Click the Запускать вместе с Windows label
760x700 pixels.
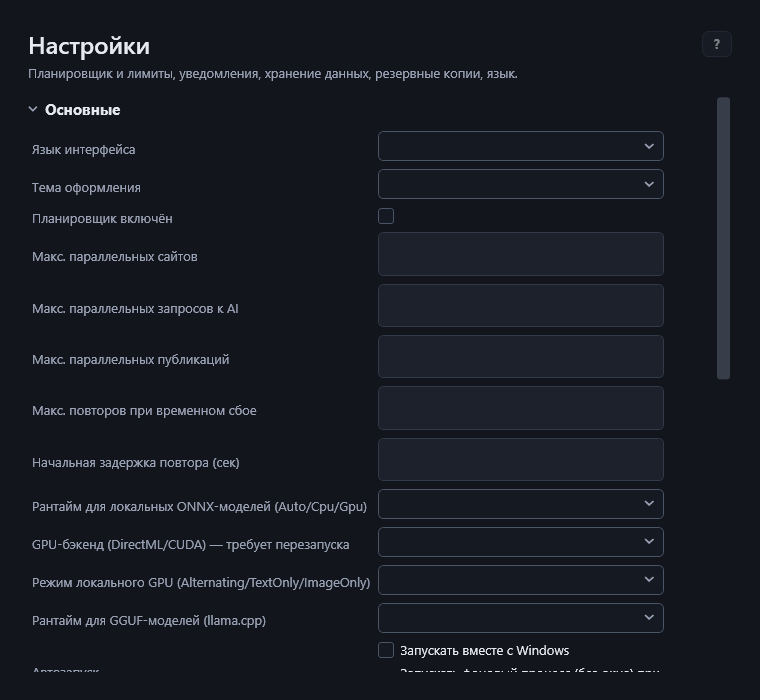(485, 651)
